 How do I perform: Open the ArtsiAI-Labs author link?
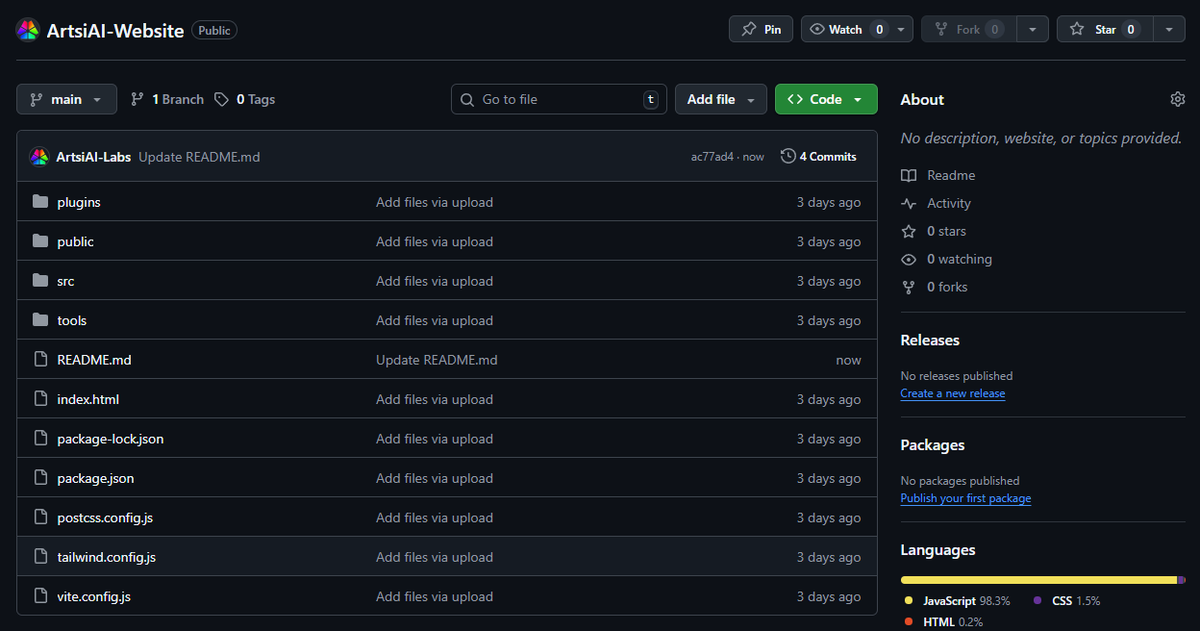pos(93,157)
